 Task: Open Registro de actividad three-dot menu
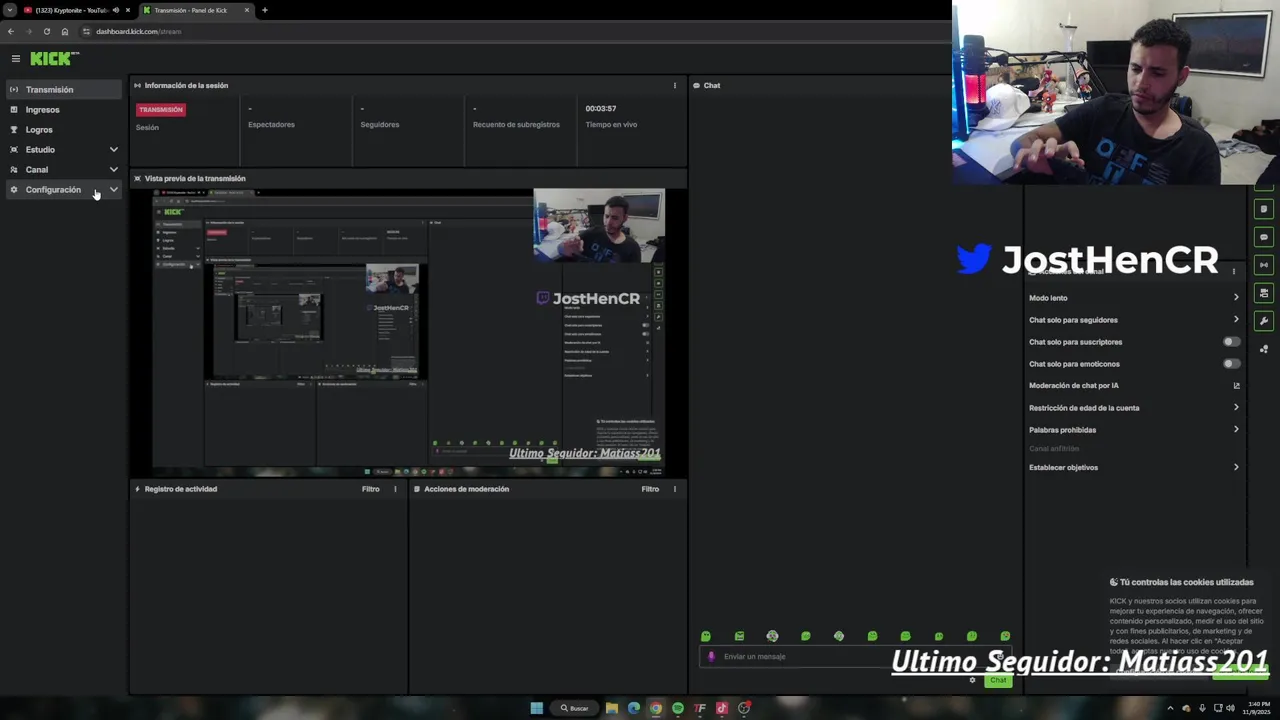click(x=395, y=489)
